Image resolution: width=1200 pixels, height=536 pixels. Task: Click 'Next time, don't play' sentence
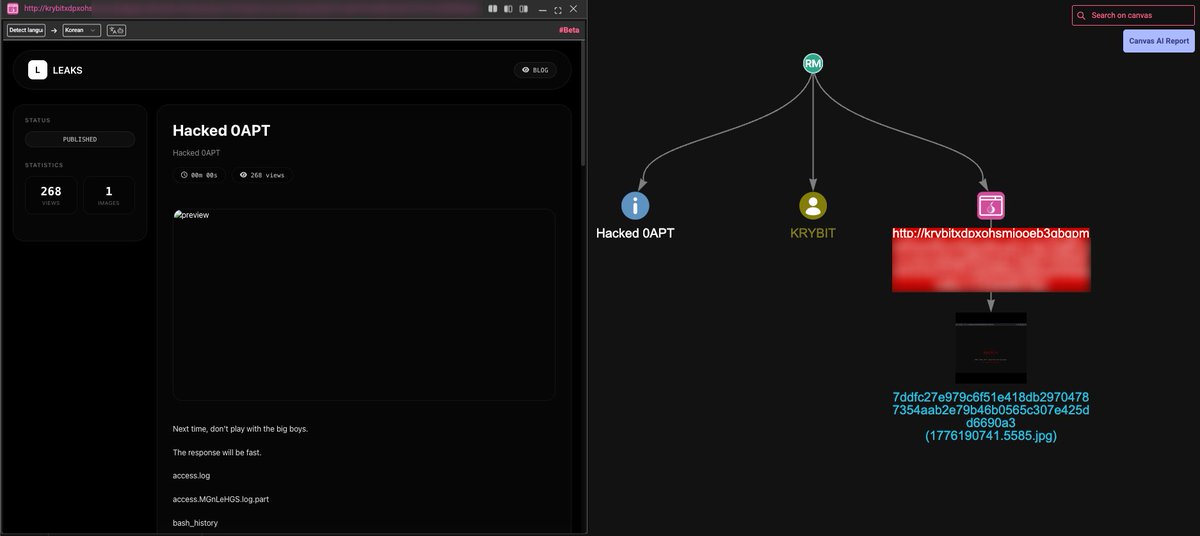pyautogui.click(x=240, y=428)
